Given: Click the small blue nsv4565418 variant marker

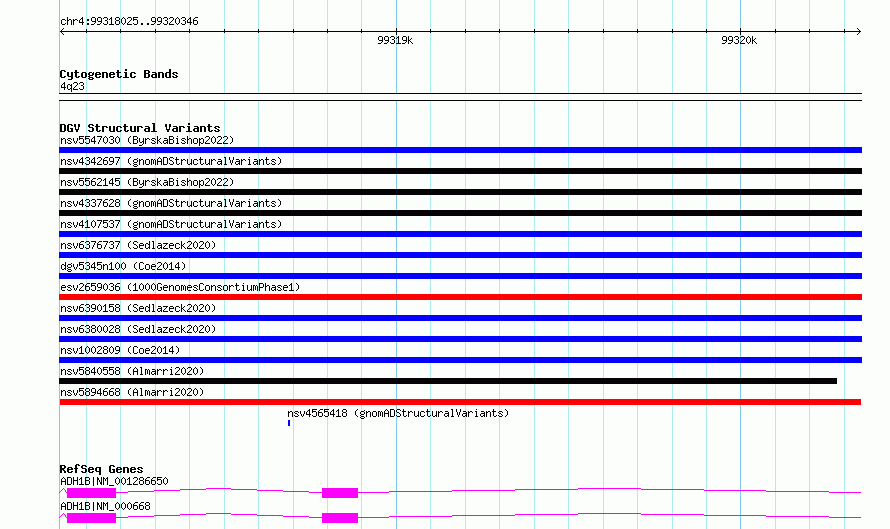Looking at the screenshot, I should click(289, 423).
